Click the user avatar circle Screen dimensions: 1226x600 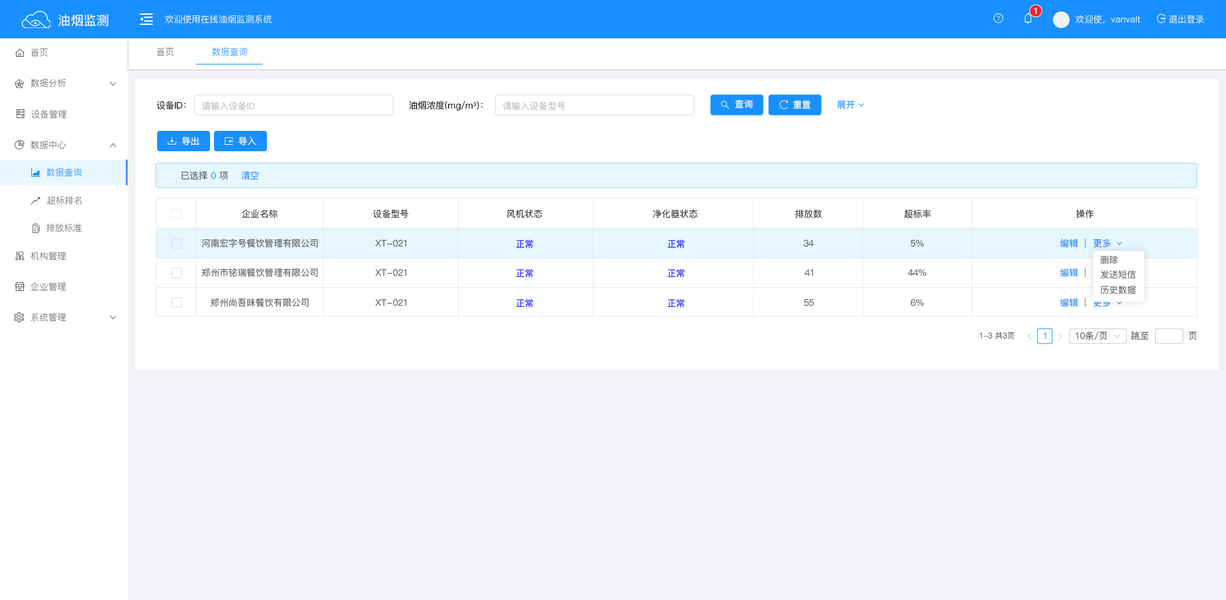coord(1061,19)
